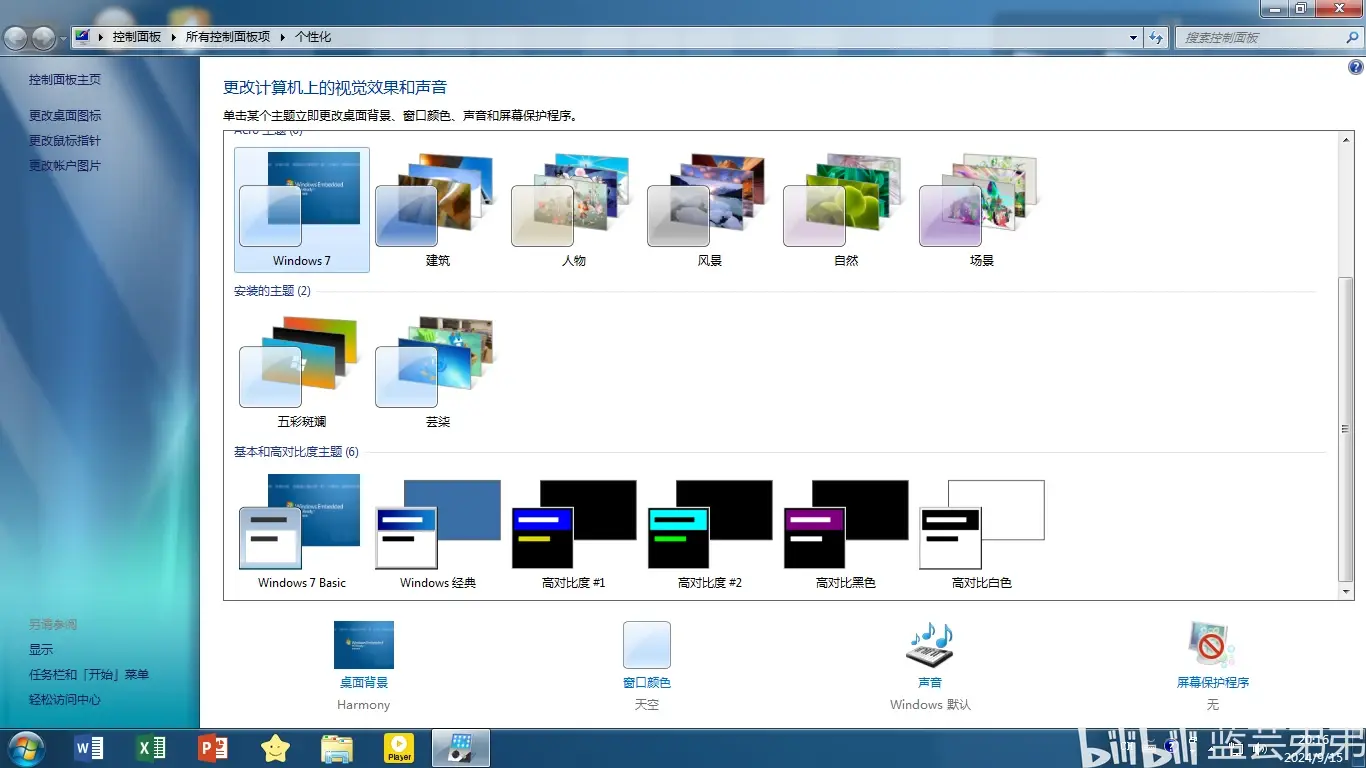Choose the 高对比度 #1 theme
The image size is (1366, 768).
(573, 532)
